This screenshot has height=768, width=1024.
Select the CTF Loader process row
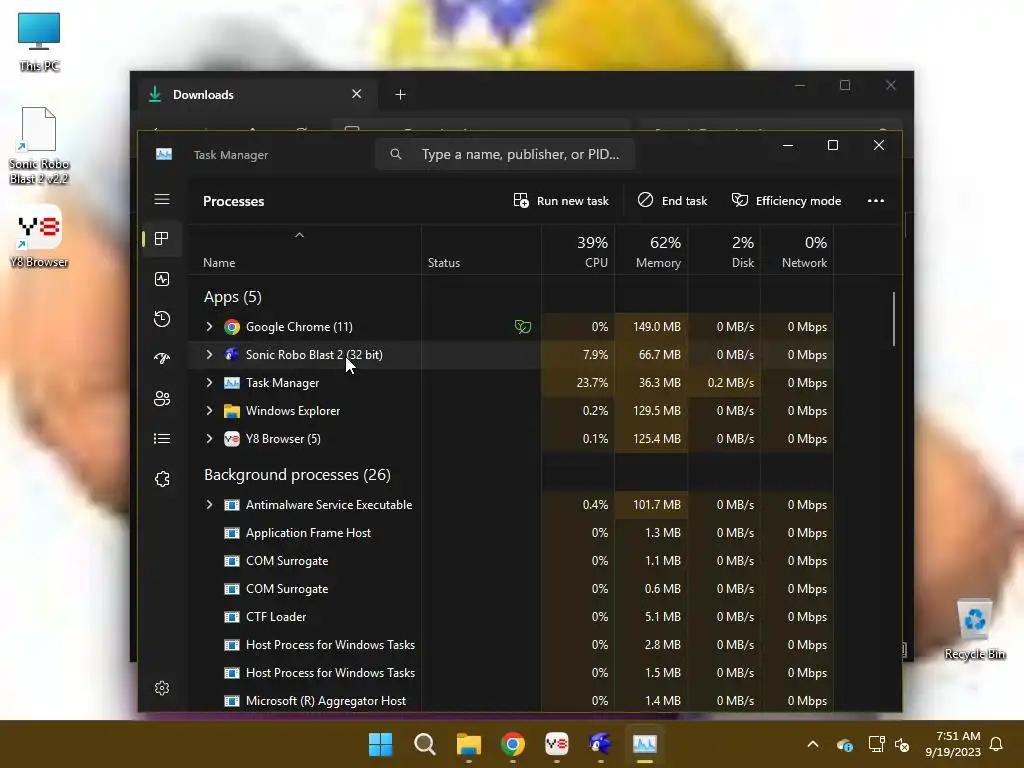click(511, 616)
